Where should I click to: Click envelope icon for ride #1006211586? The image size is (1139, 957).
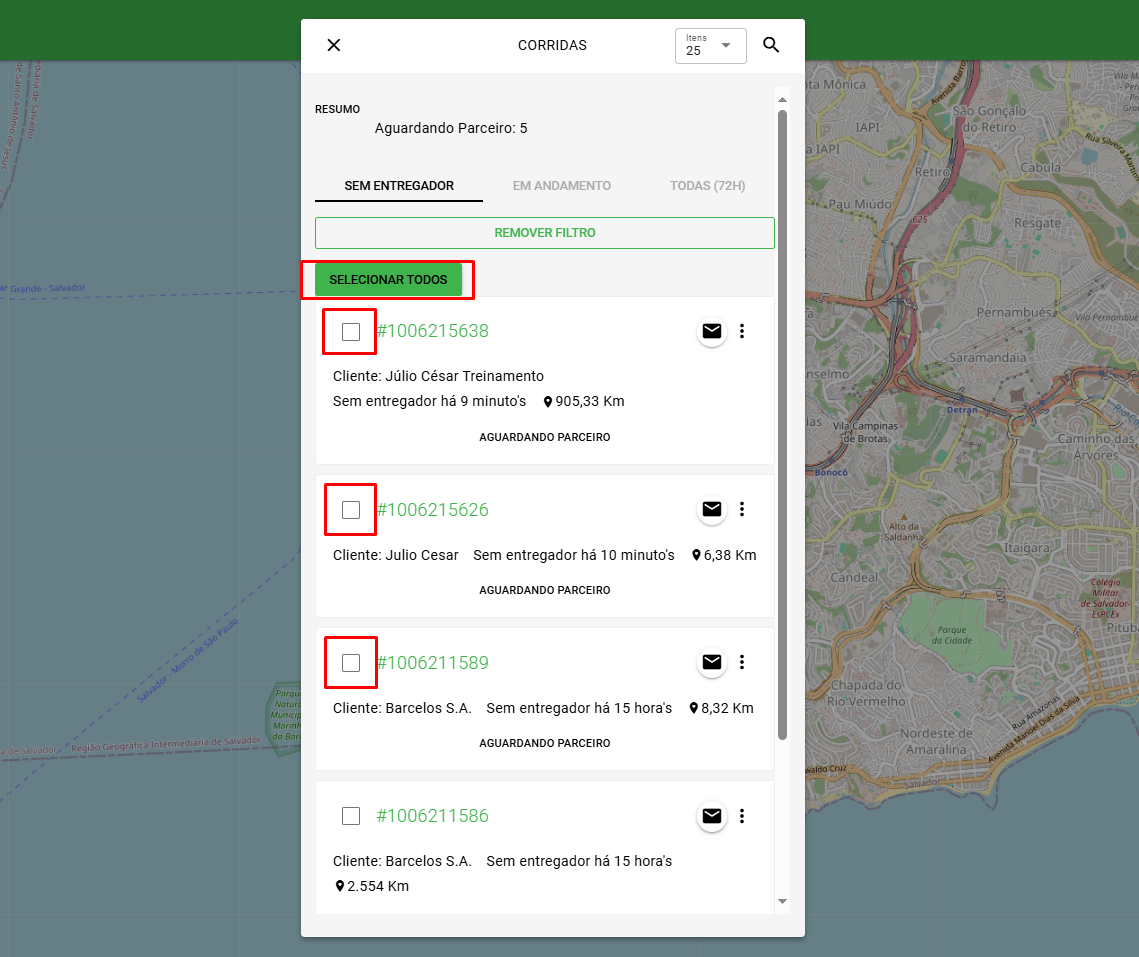(x=712, y=816)
